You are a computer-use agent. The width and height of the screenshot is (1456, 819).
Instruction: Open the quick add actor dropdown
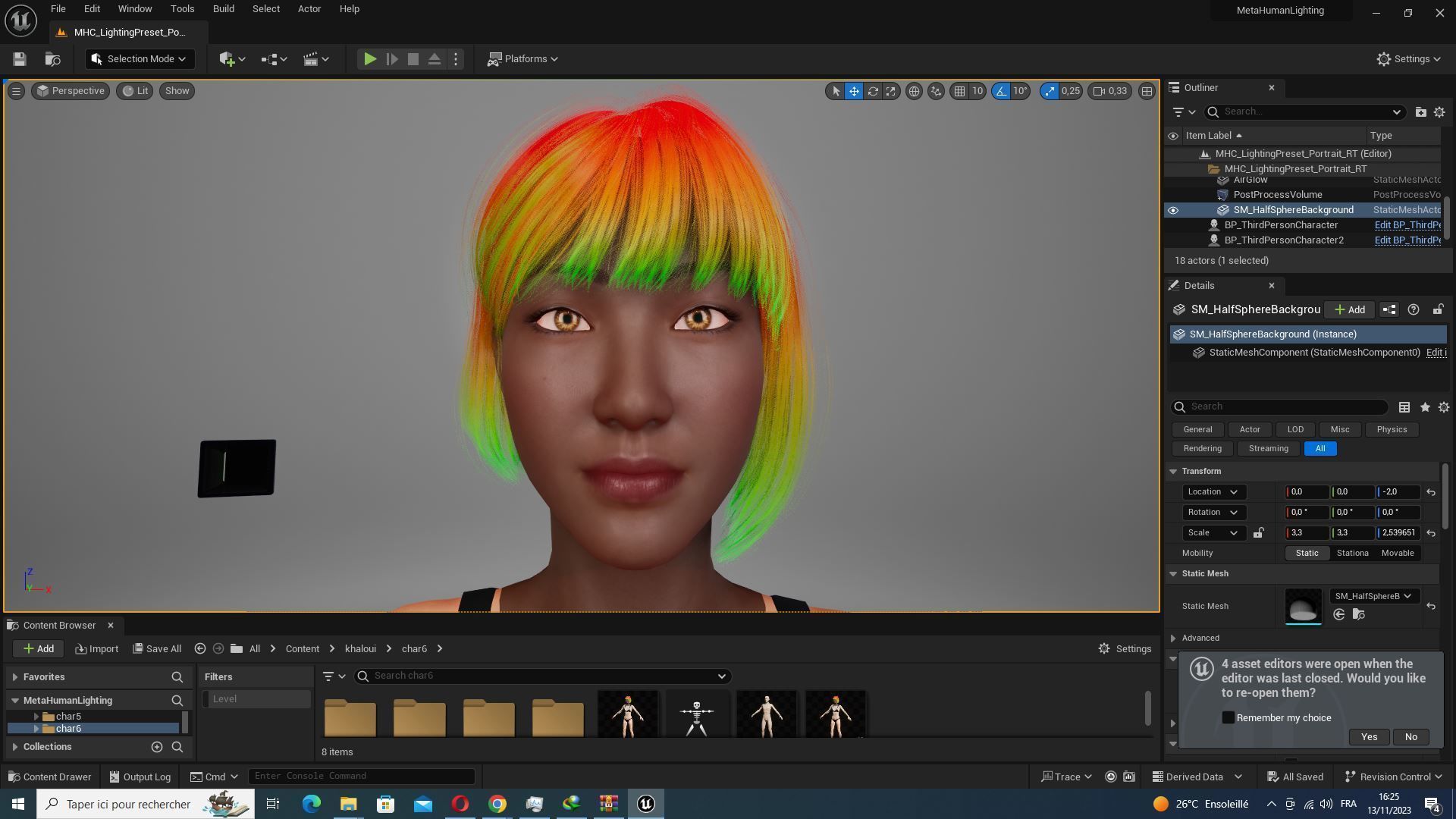(232, 59)
